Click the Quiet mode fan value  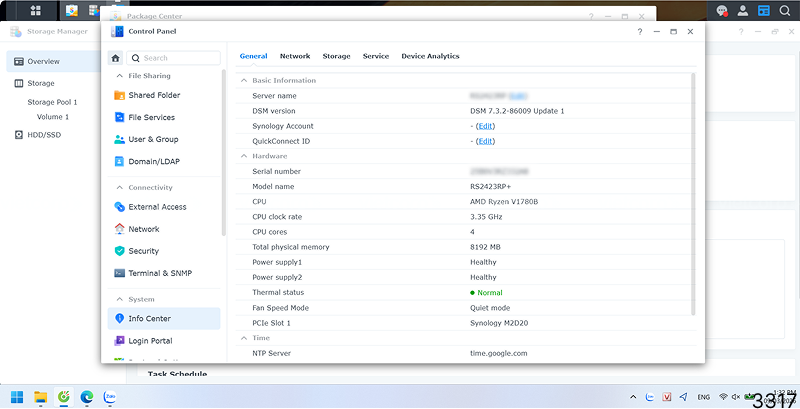tap(490, 308)
